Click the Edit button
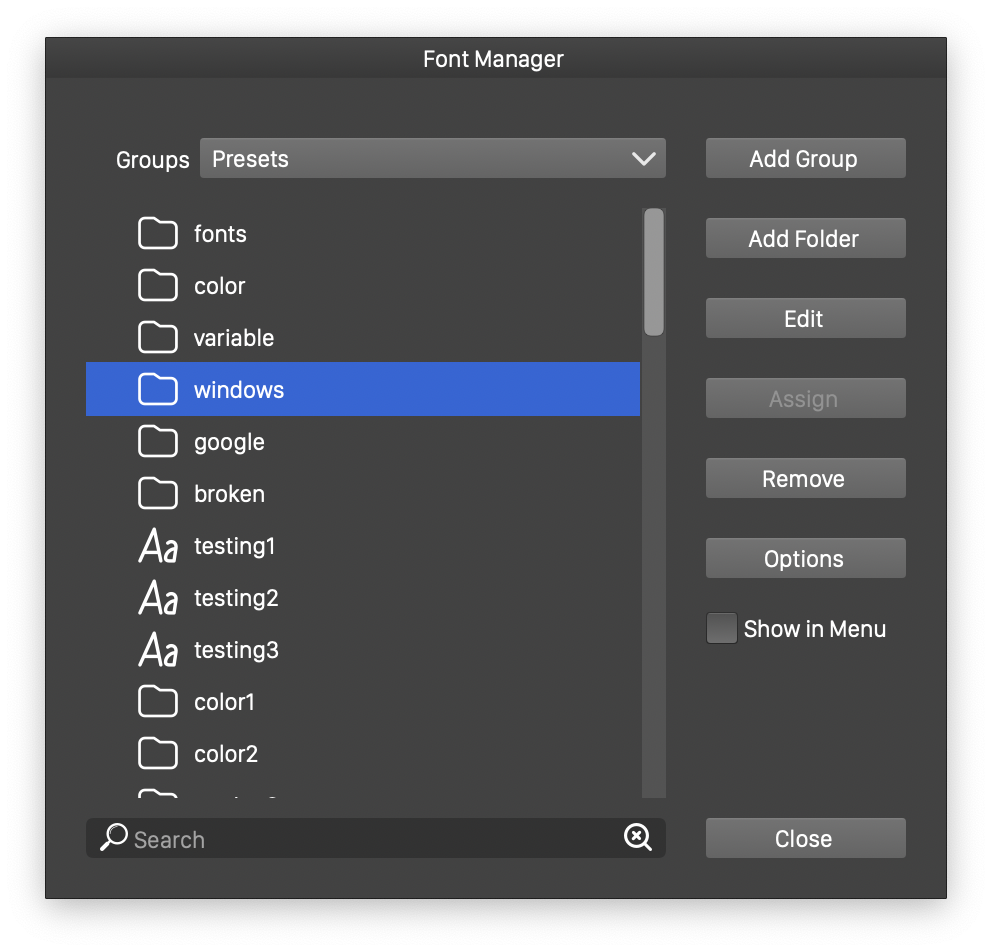Viewport: 992px width, 952px height. click(x=805, y=319)
